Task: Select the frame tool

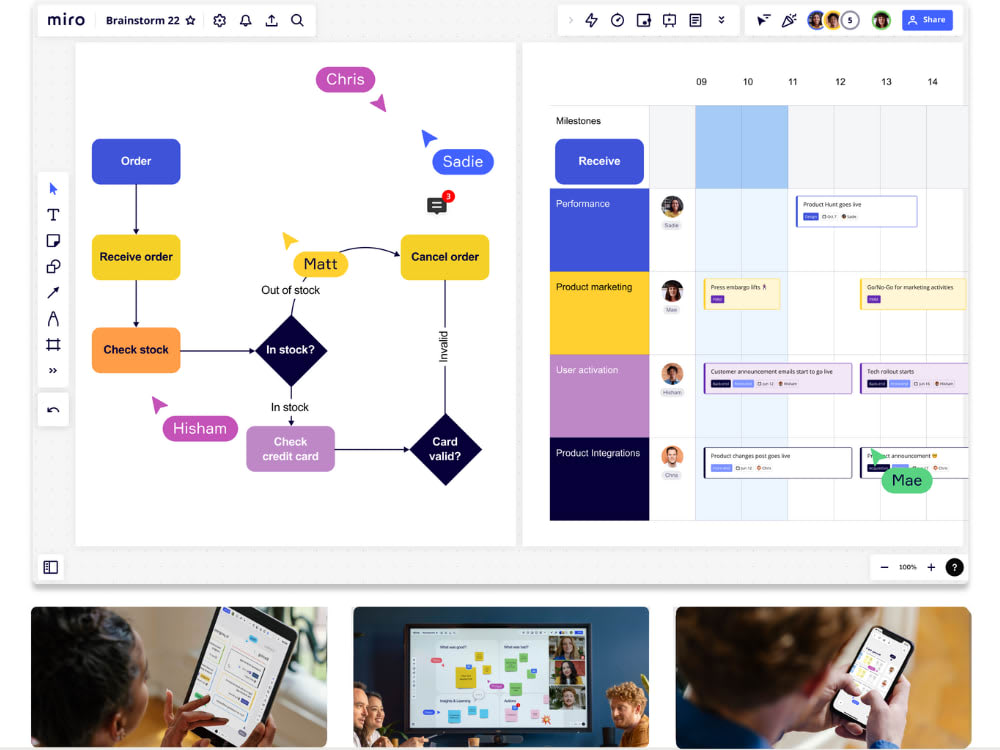Action: coord(53,344)
